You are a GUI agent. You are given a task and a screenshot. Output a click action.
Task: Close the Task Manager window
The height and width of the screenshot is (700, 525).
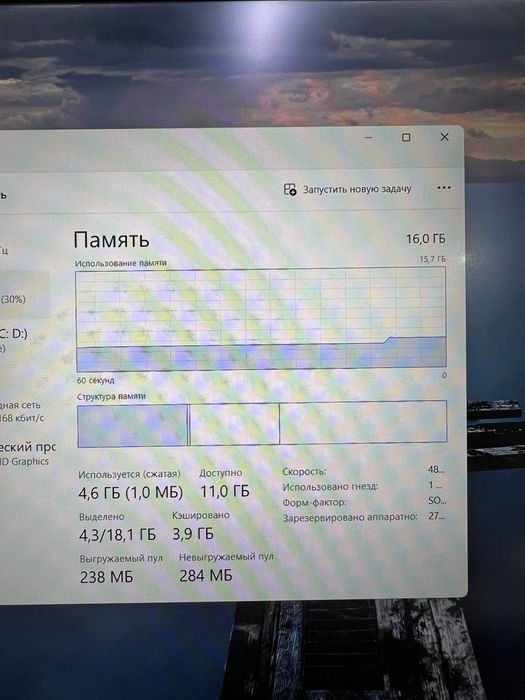click(444, 137)
